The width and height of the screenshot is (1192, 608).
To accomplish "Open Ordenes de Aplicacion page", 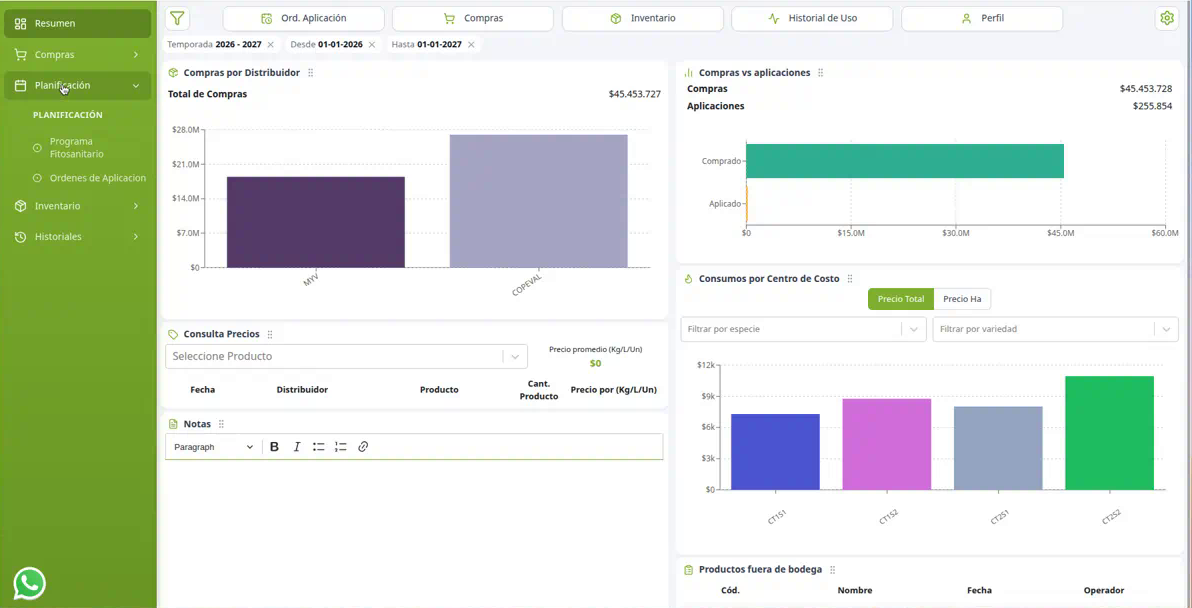I will (x=90, y=178).
